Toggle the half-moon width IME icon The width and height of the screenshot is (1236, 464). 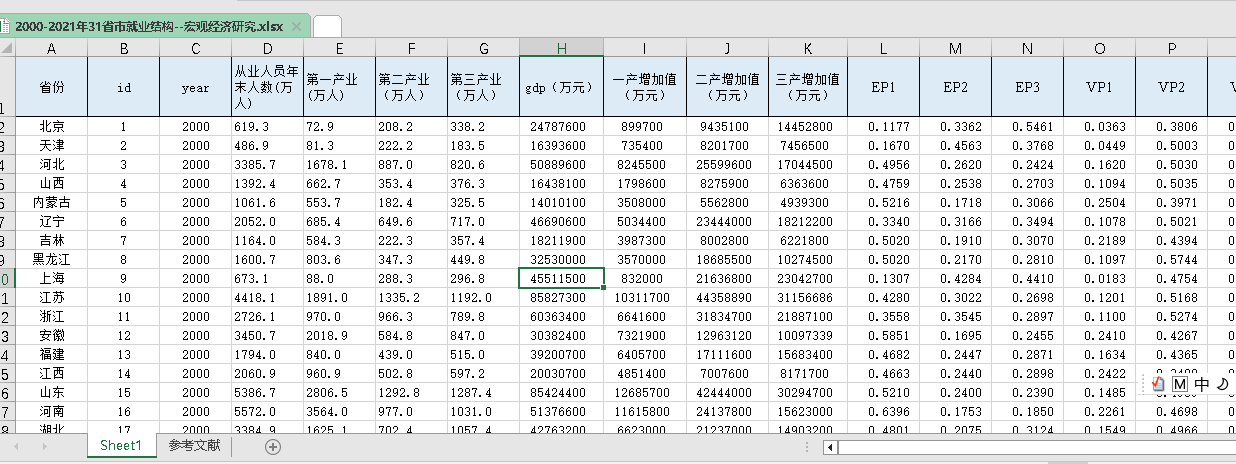tap(1222, 384)
